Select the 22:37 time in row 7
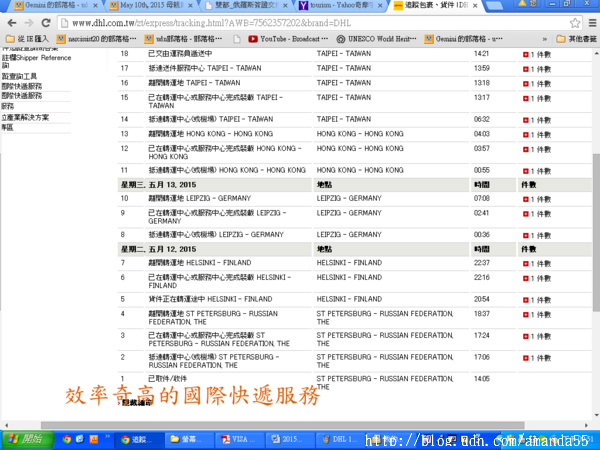 pos(481,263)
